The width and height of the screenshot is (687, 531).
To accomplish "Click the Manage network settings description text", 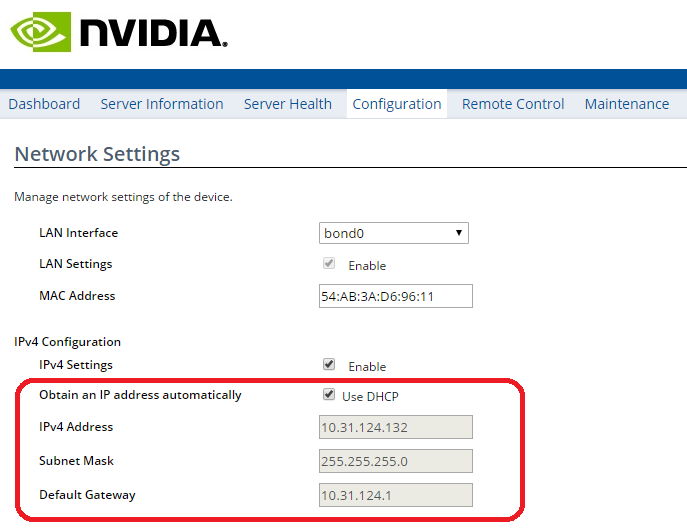I will (123, 197).
